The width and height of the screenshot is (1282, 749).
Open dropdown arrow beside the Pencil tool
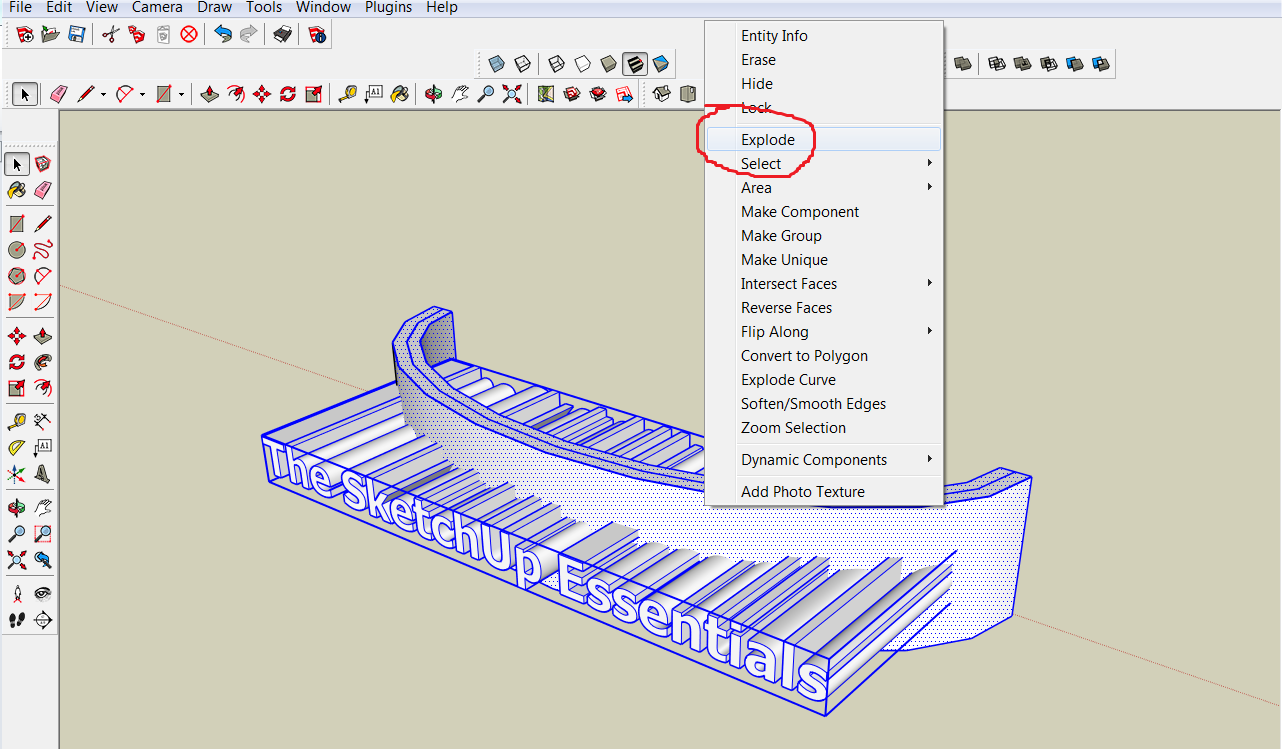103,94
